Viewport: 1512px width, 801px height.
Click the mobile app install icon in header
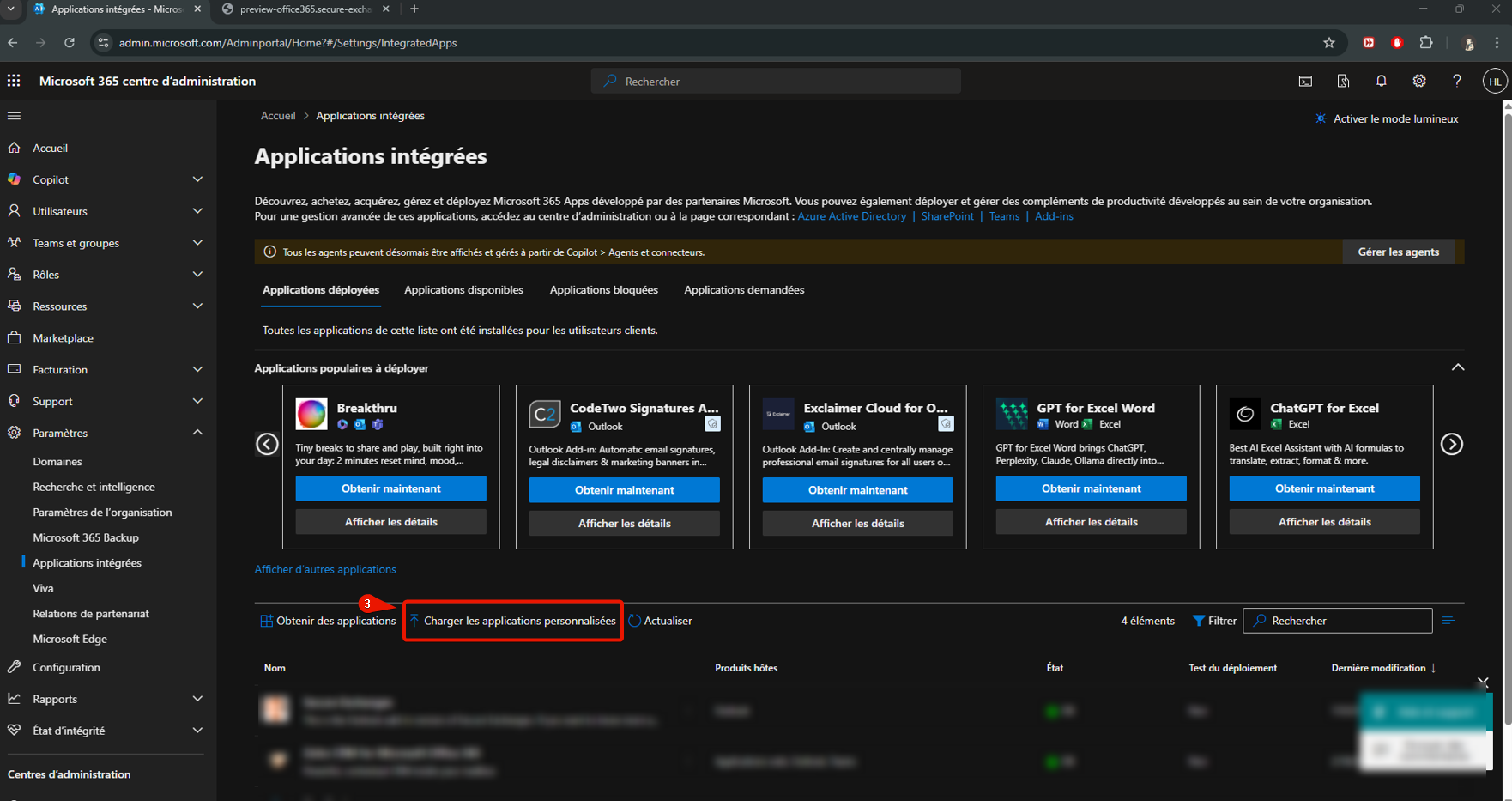(x=1343, y=81)
